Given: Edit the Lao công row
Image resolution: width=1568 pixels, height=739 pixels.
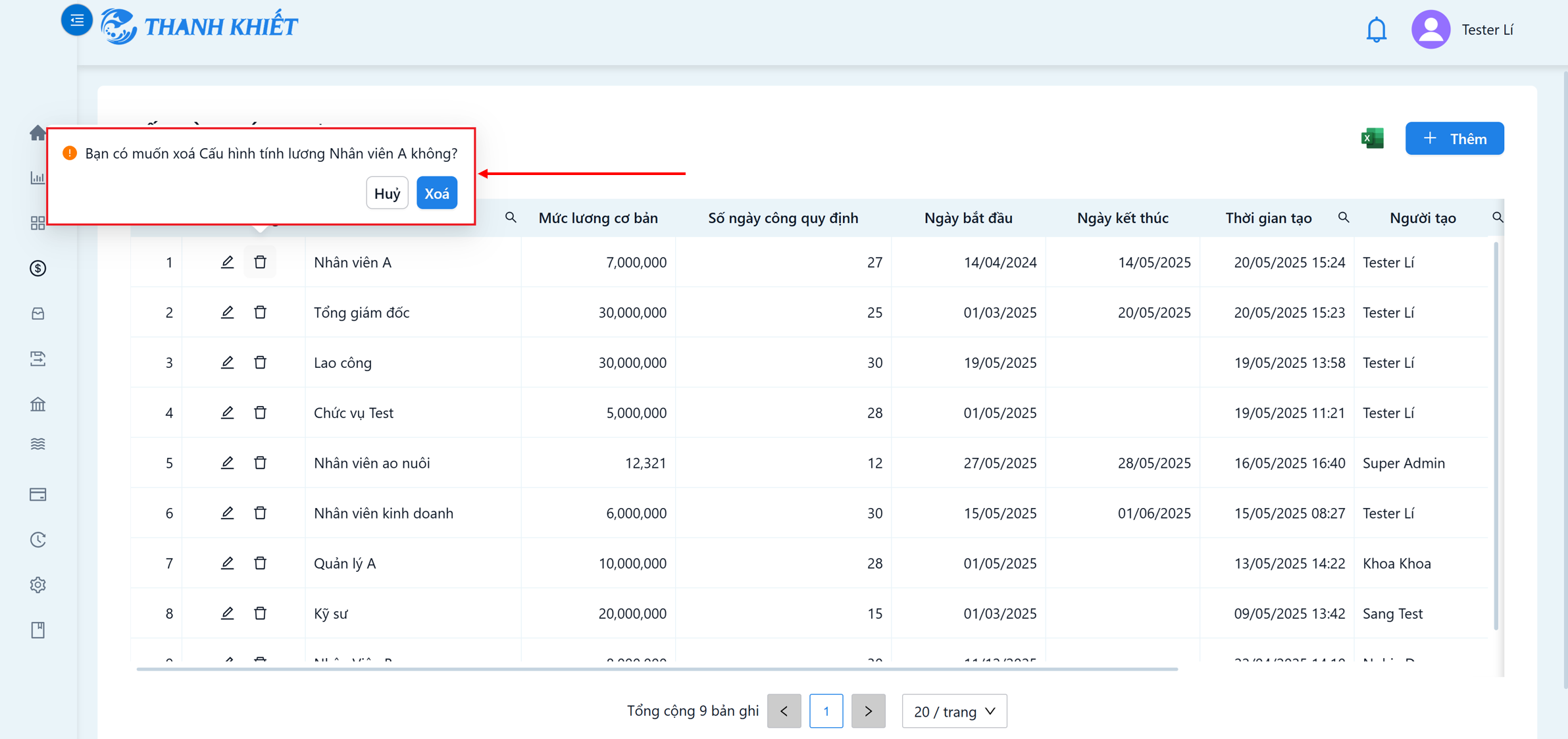Looking at the screenshot, I should 227,362.
